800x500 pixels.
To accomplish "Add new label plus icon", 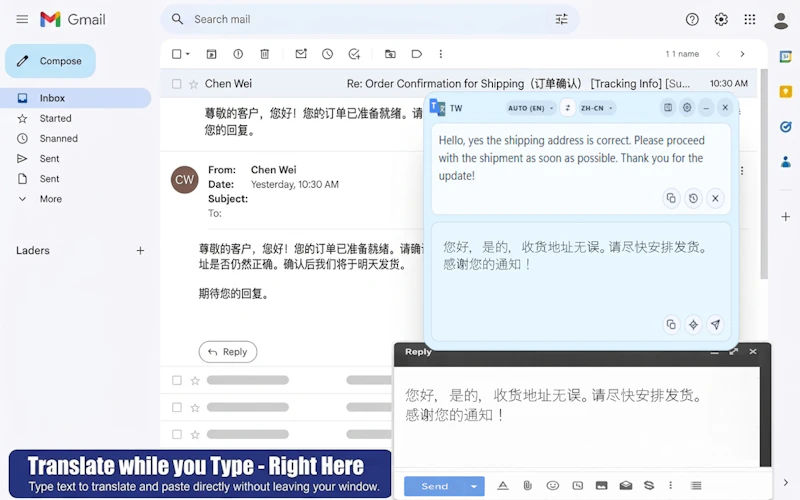I will [x=140, y=251].
